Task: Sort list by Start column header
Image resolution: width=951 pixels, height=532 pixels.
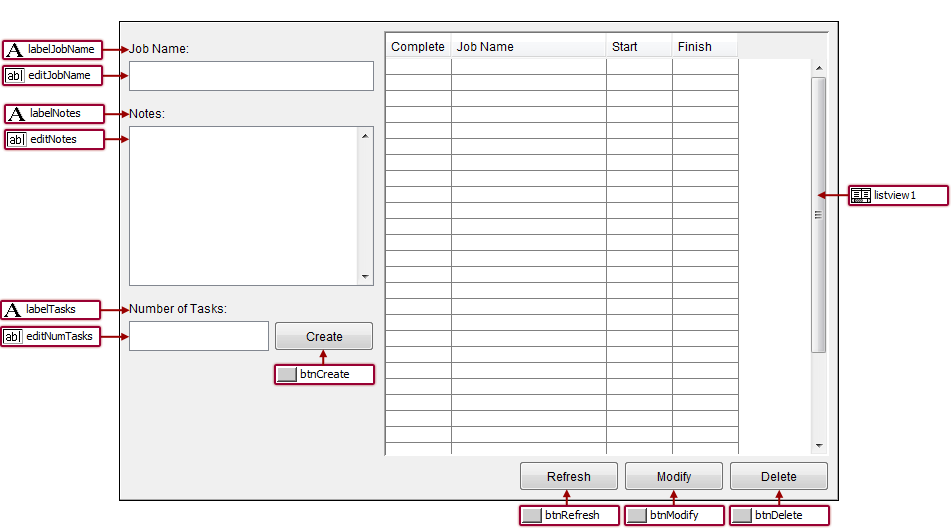Action: click(638, 46)
